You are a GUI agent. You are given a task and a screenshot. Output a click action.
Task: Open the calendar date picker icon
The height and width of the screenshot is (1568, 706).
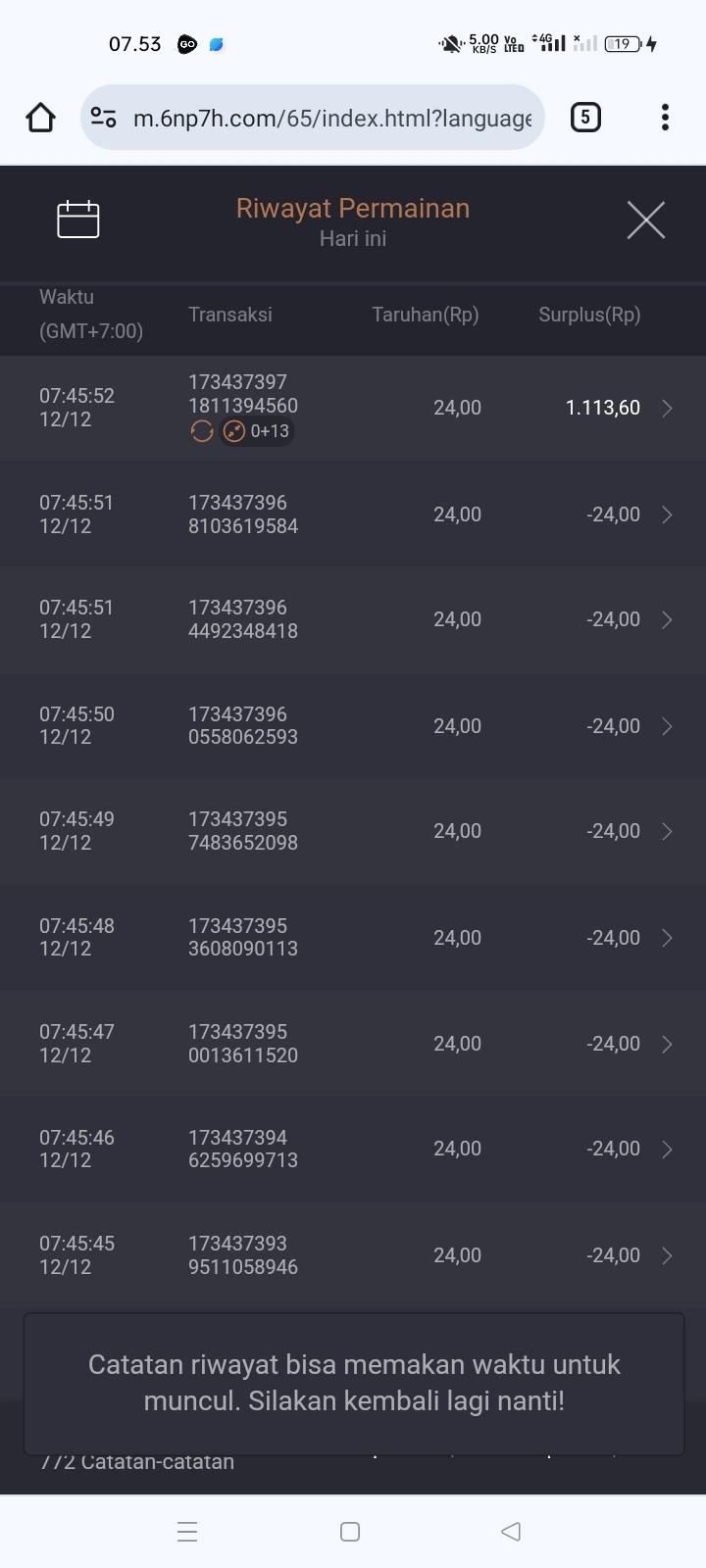[78, 220]
